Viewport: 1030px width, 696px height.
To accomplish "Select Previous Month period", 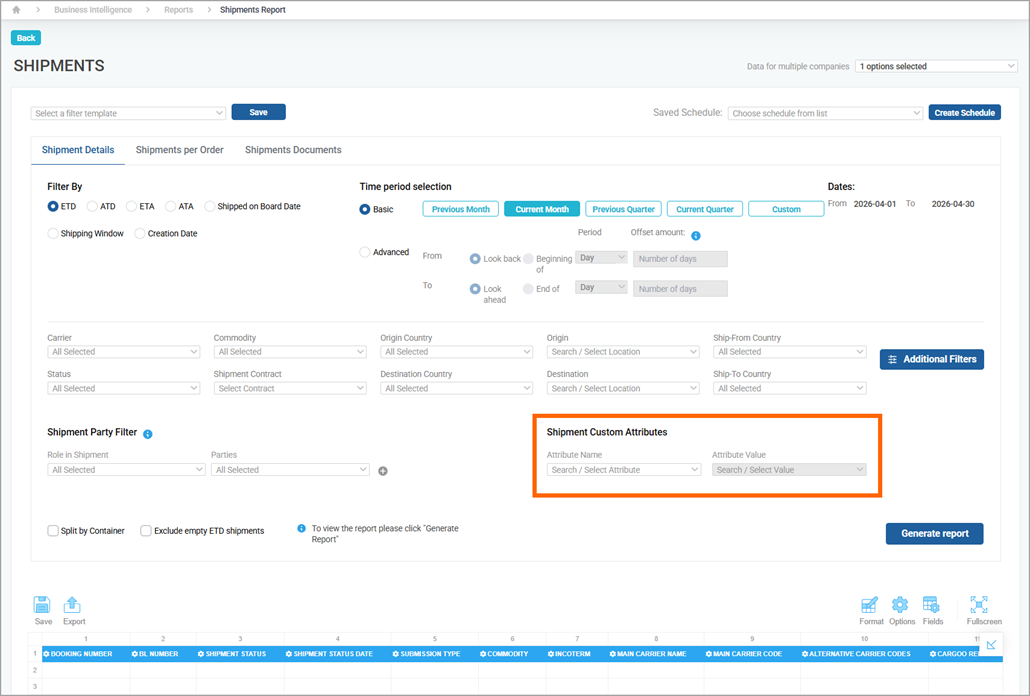I will 460,209.
